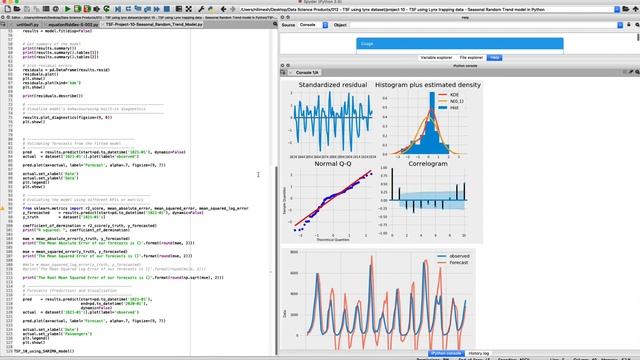Switch to the IPython console tab
Viewport: 640px width, 360px height.
(x=446, y=353)
